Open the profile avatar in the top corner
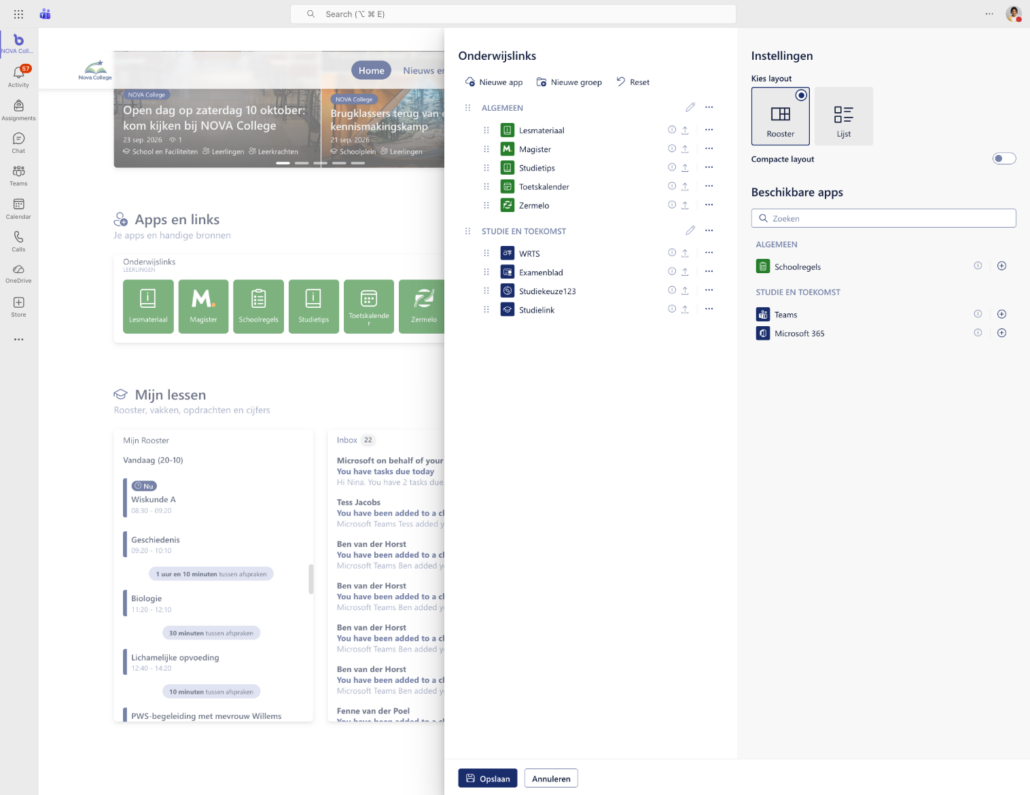1030x795 pixels. coord(1014,14)
